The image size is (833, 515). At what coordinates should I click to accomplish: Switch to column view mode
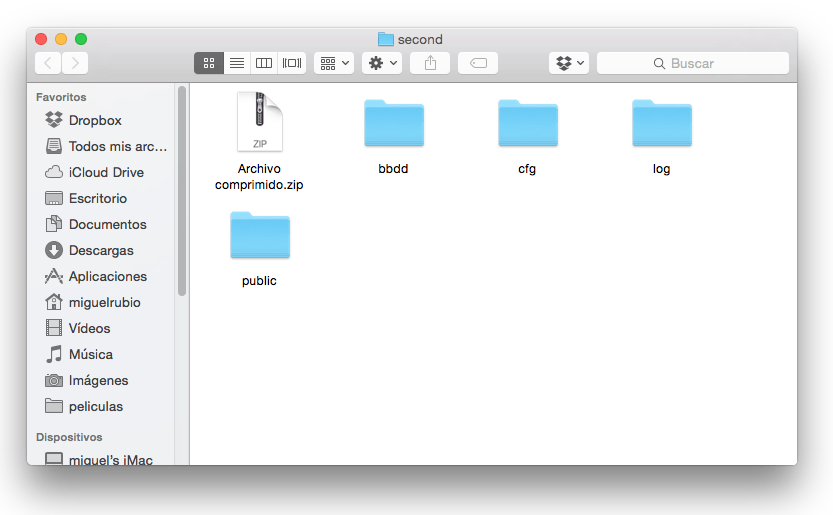[x=264, y=63]
